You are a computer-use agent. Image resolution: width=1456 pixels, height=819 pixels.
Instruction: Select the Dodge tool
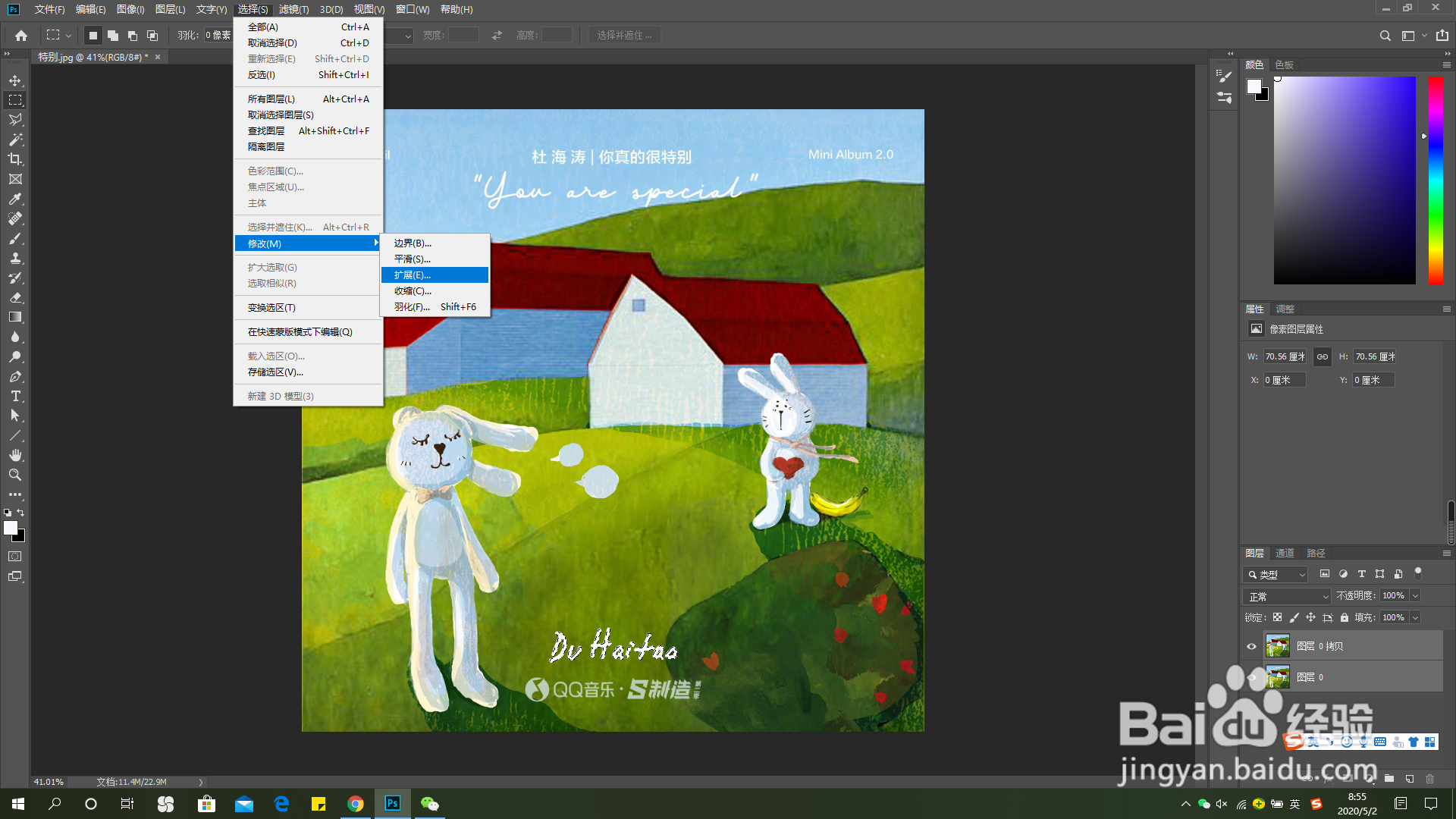click(x=15, y=356)
